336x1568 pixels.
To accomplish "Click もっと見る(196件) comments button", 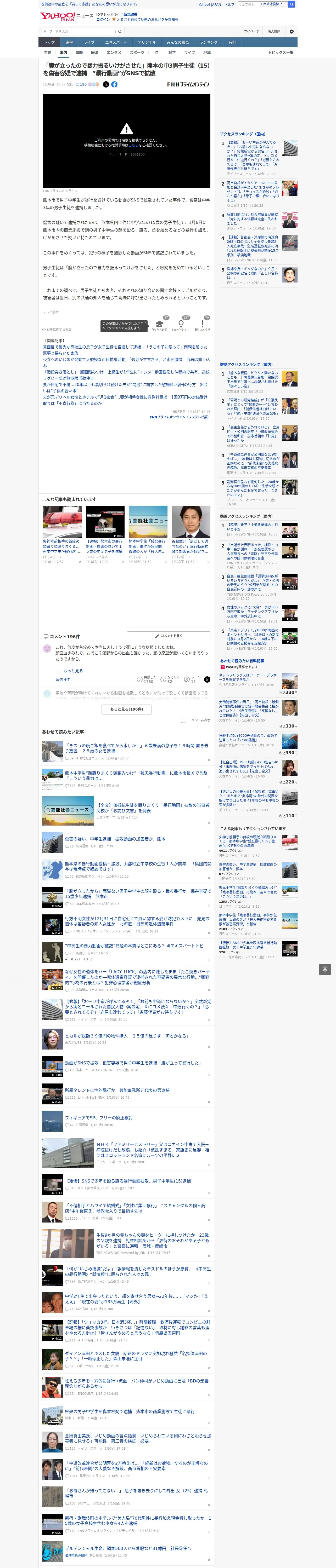I will (x=127, y=709).
